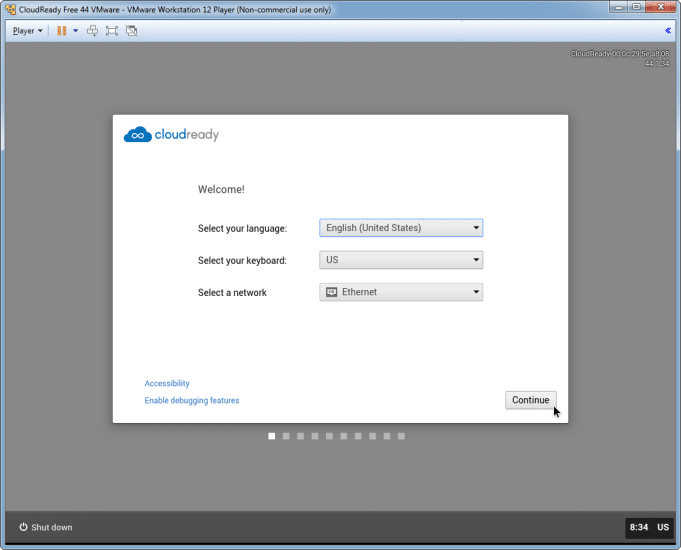The image size is (681, 550).
Task: Maximize the VMware Player window
Action: (636, 7)
